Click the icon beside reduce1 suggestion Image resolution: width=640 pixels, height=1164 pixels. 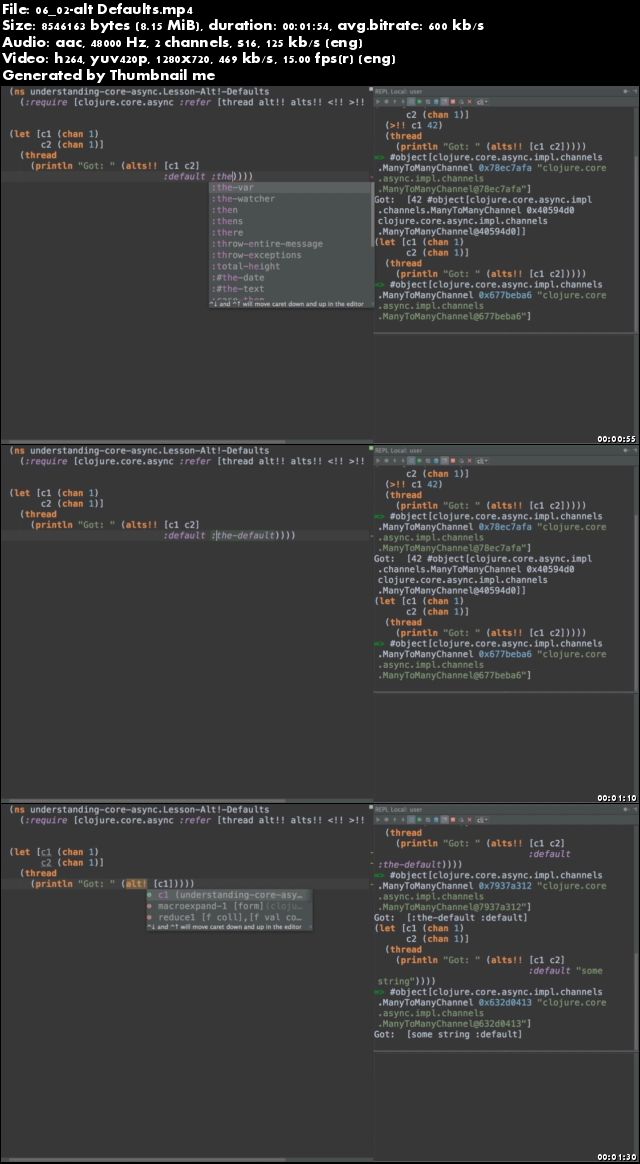150,918
